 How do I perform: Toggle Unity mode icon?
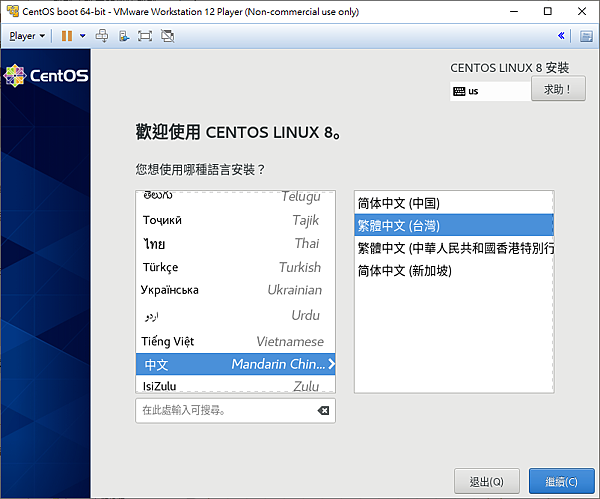coord(167,36)
